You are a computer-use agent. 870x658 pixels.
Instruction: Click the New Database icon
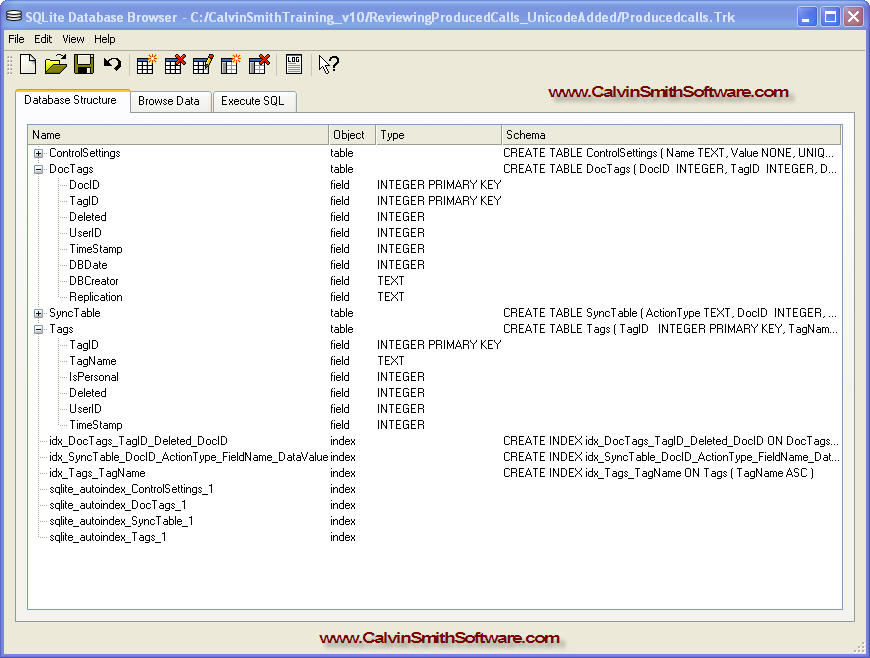click(x=28, y=65)
